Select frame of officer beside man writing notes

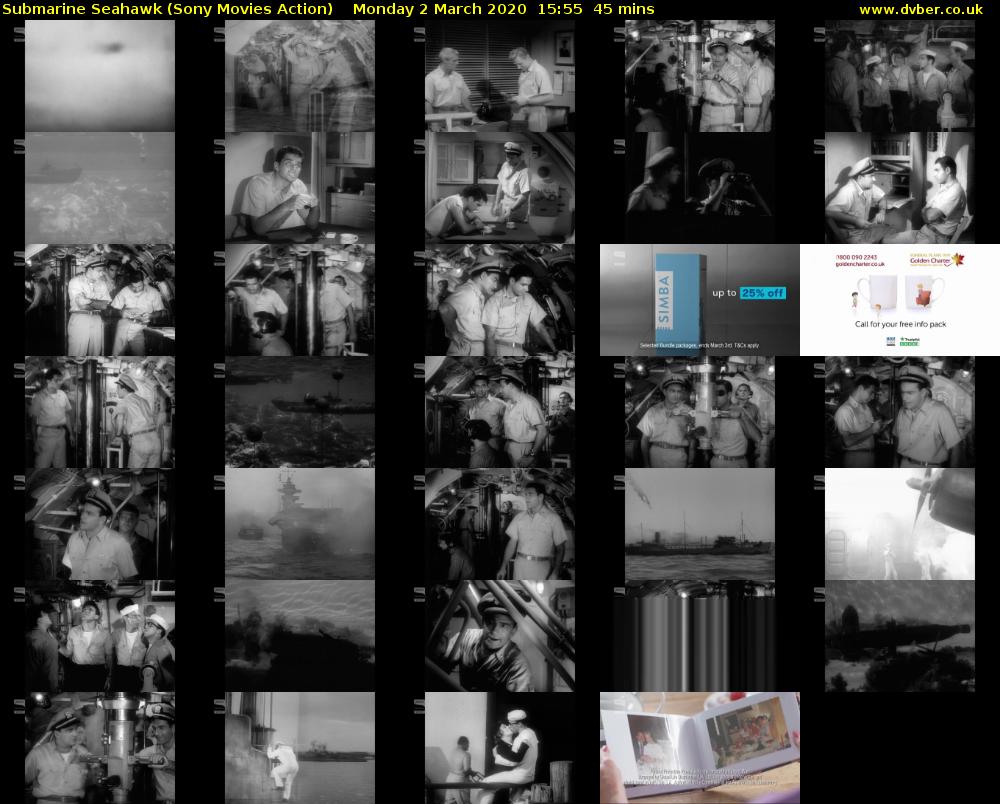pos(900,412)
